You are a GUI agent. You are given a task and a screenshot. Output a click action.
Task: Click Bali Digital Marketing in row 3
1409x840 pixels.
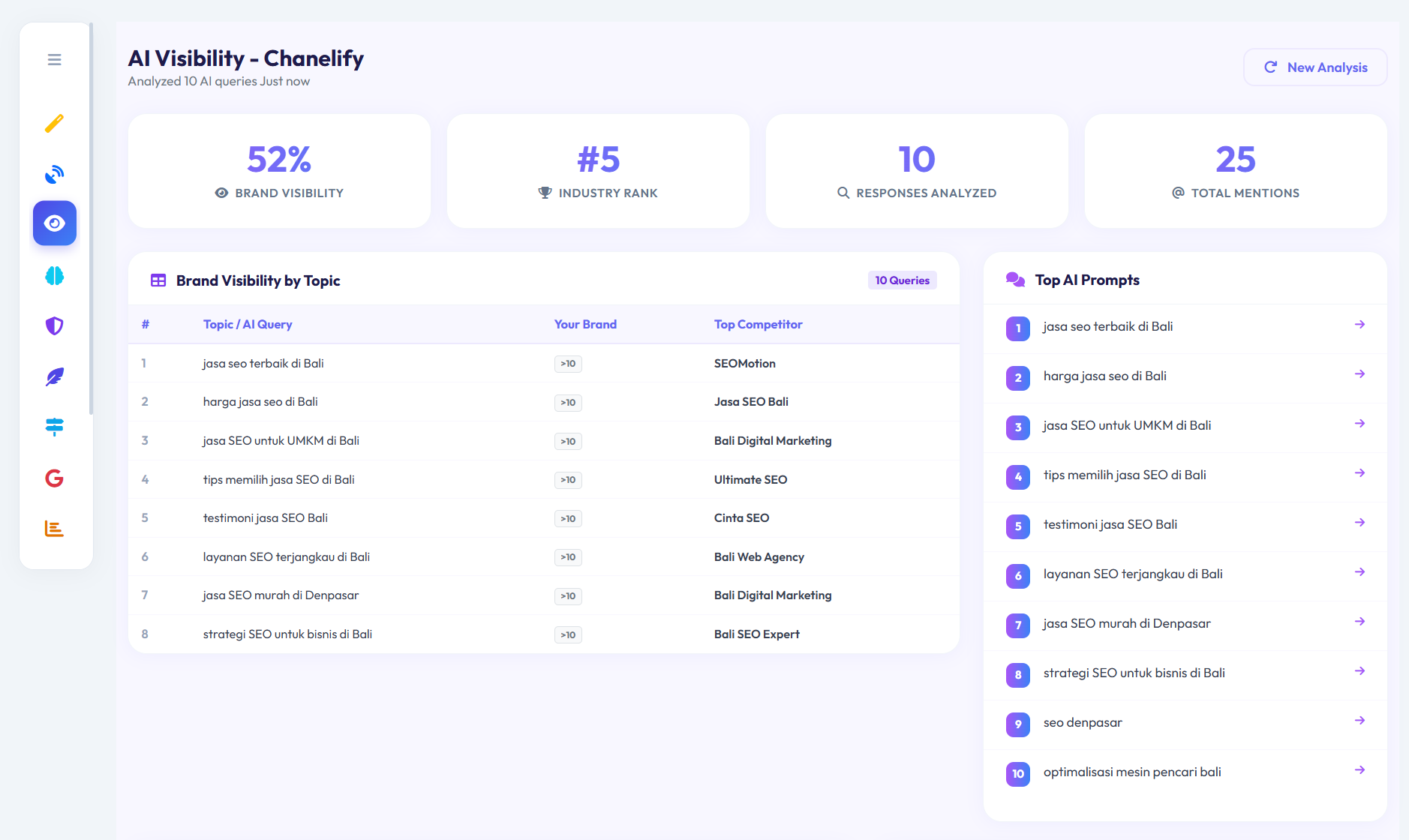click(773, 441)
